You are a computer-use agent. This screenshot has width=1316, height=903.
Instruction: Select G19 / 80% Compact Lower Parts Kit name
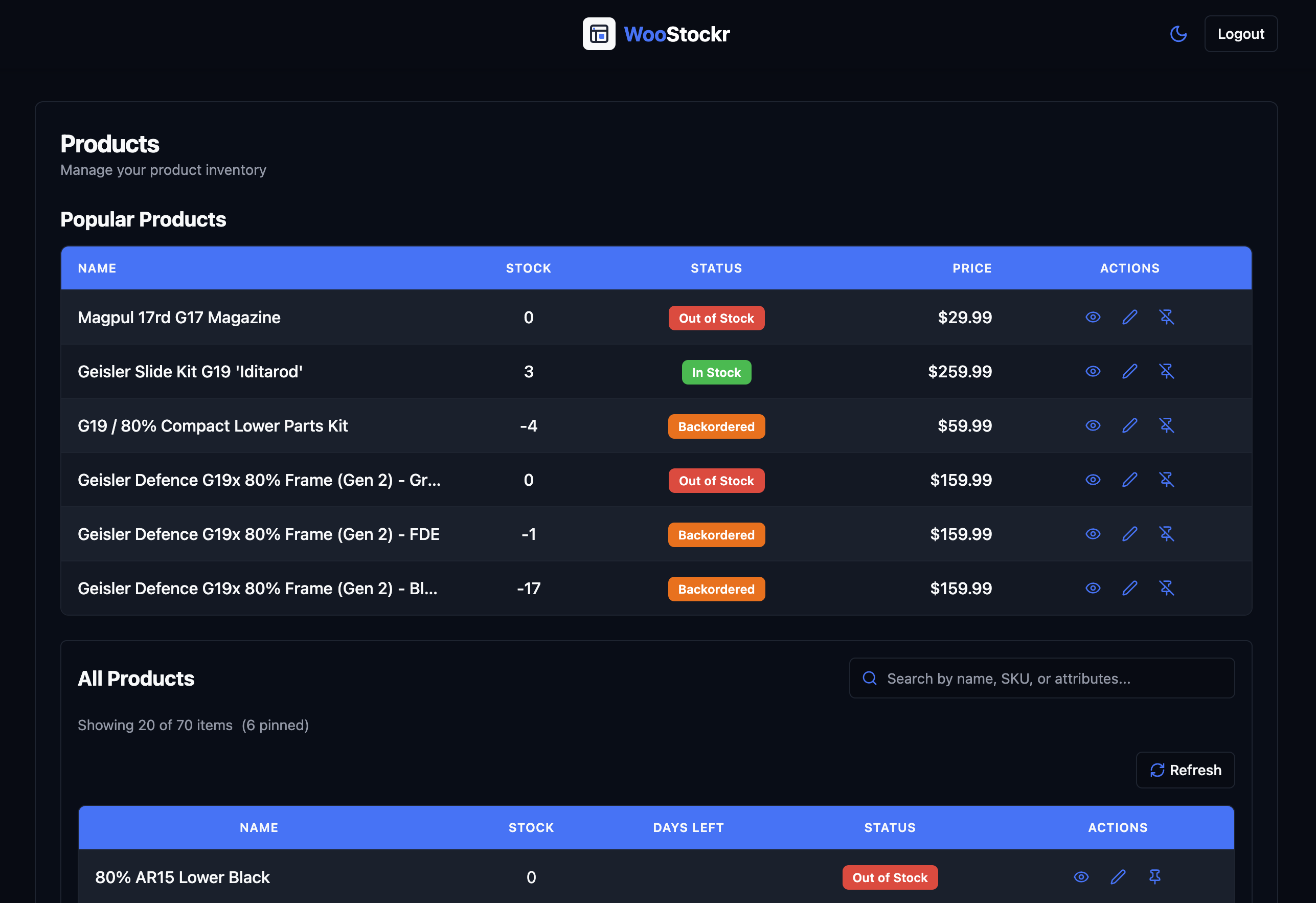tap(212, 426)
